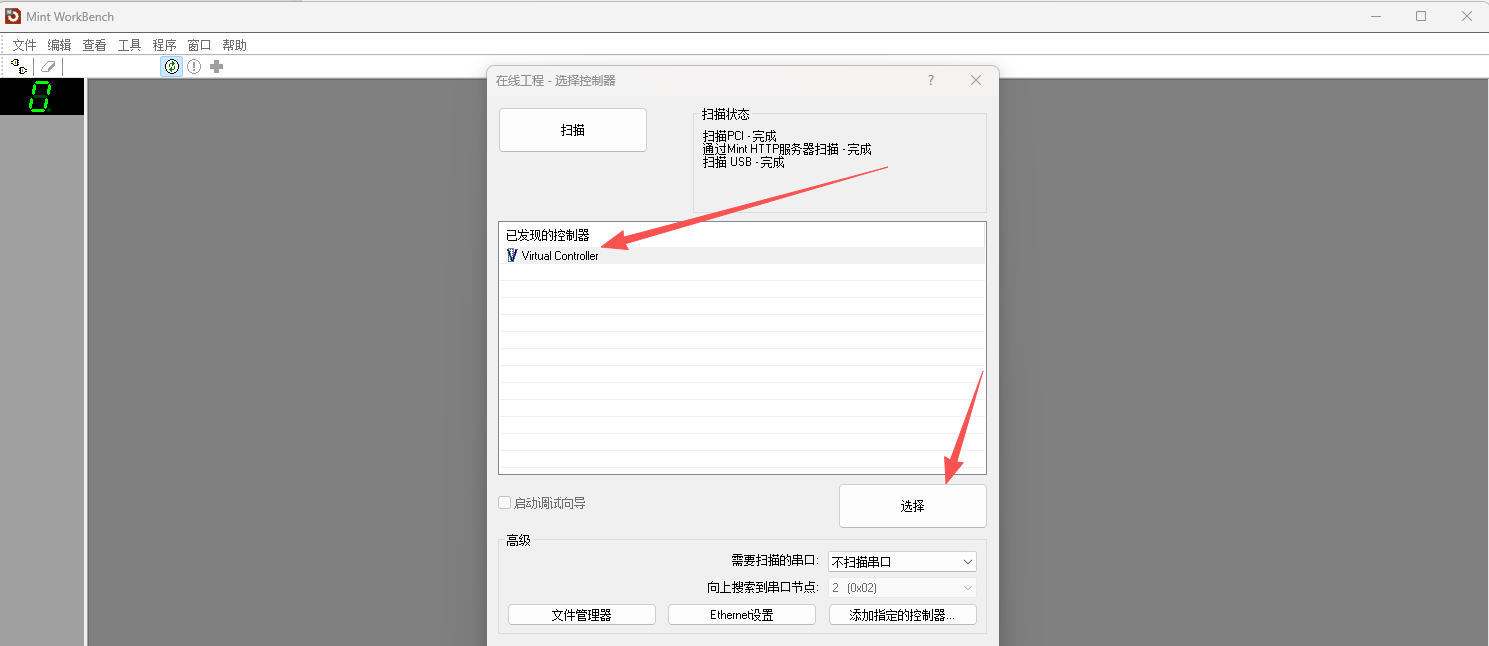
Task: Click the 选择 button
Action: (x=913, y=506)
